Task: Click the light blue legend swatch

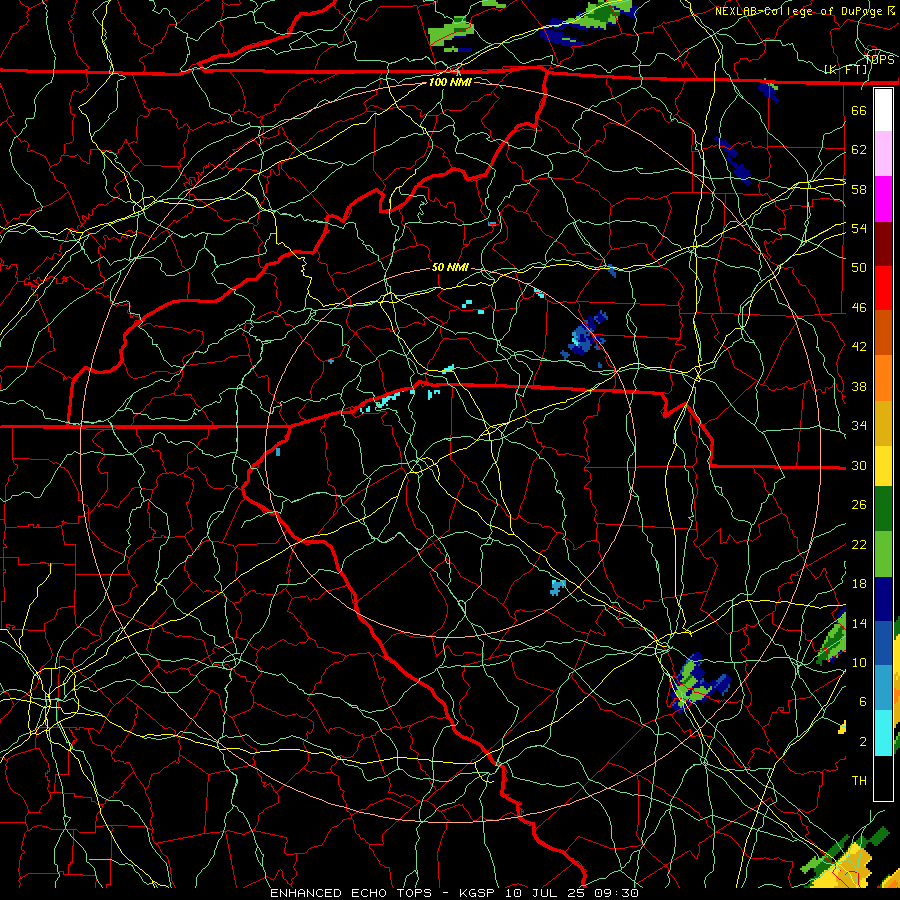Action: [883, 688]
